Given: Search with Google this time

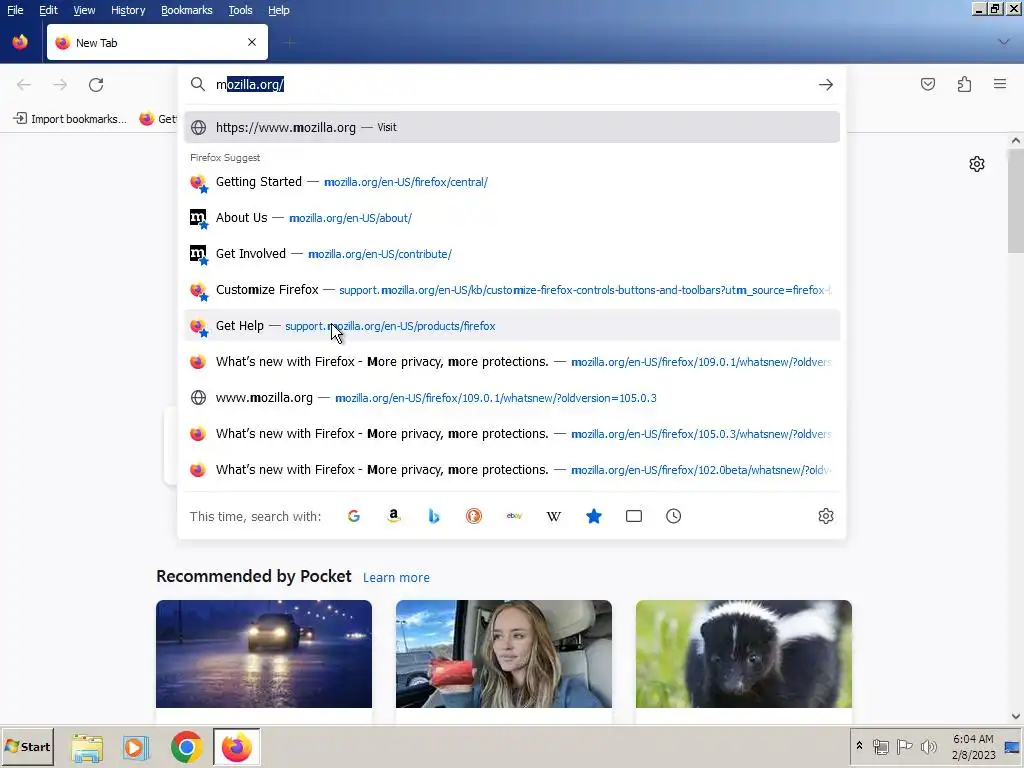Looking at the screenshot, I should 353,516.
